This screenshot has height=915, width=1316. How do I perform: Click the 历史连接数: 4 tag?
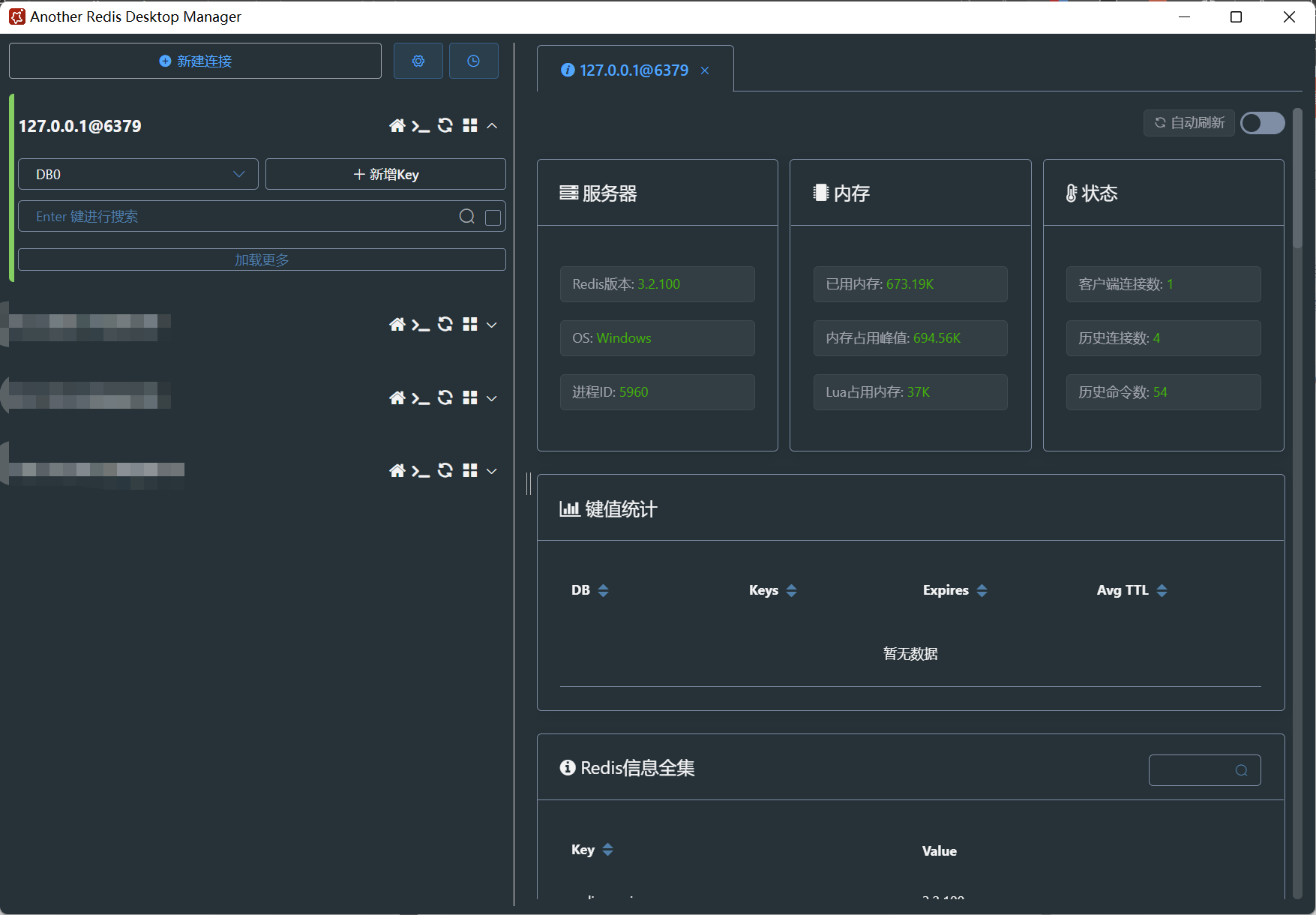(1164, 338)
